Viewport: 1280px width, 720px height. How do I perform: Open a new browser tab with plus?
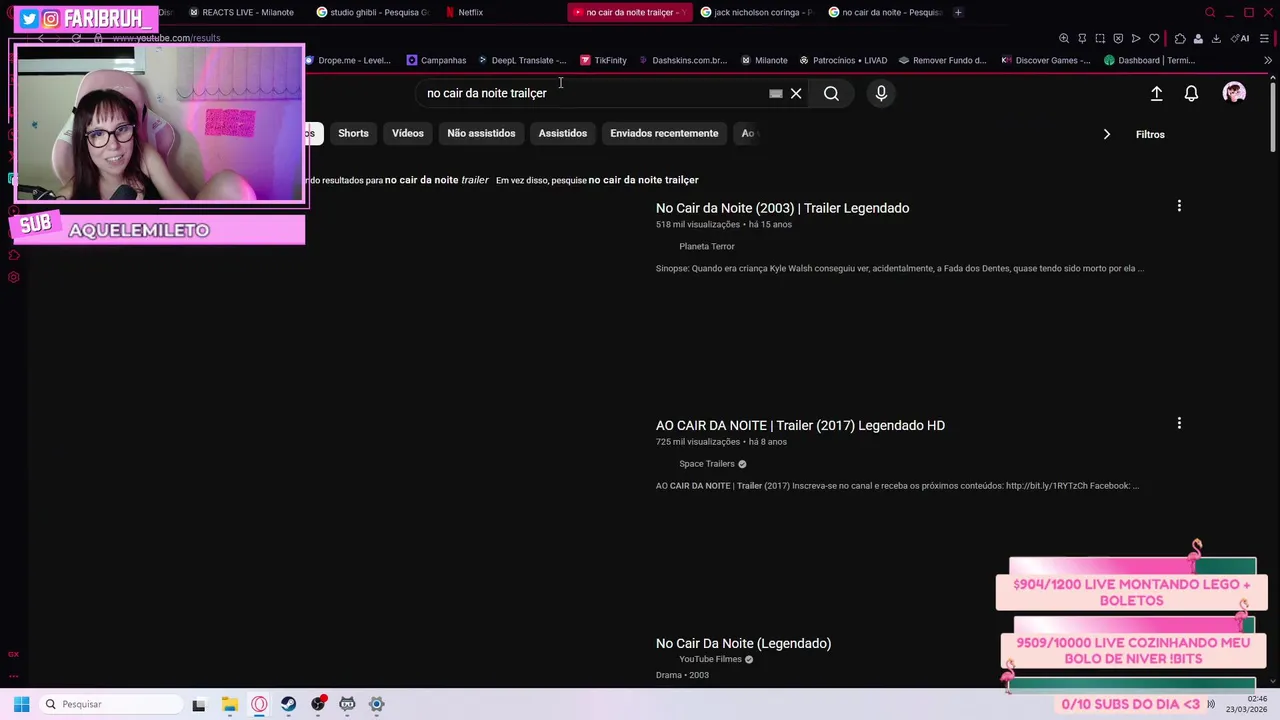point(958,12)
